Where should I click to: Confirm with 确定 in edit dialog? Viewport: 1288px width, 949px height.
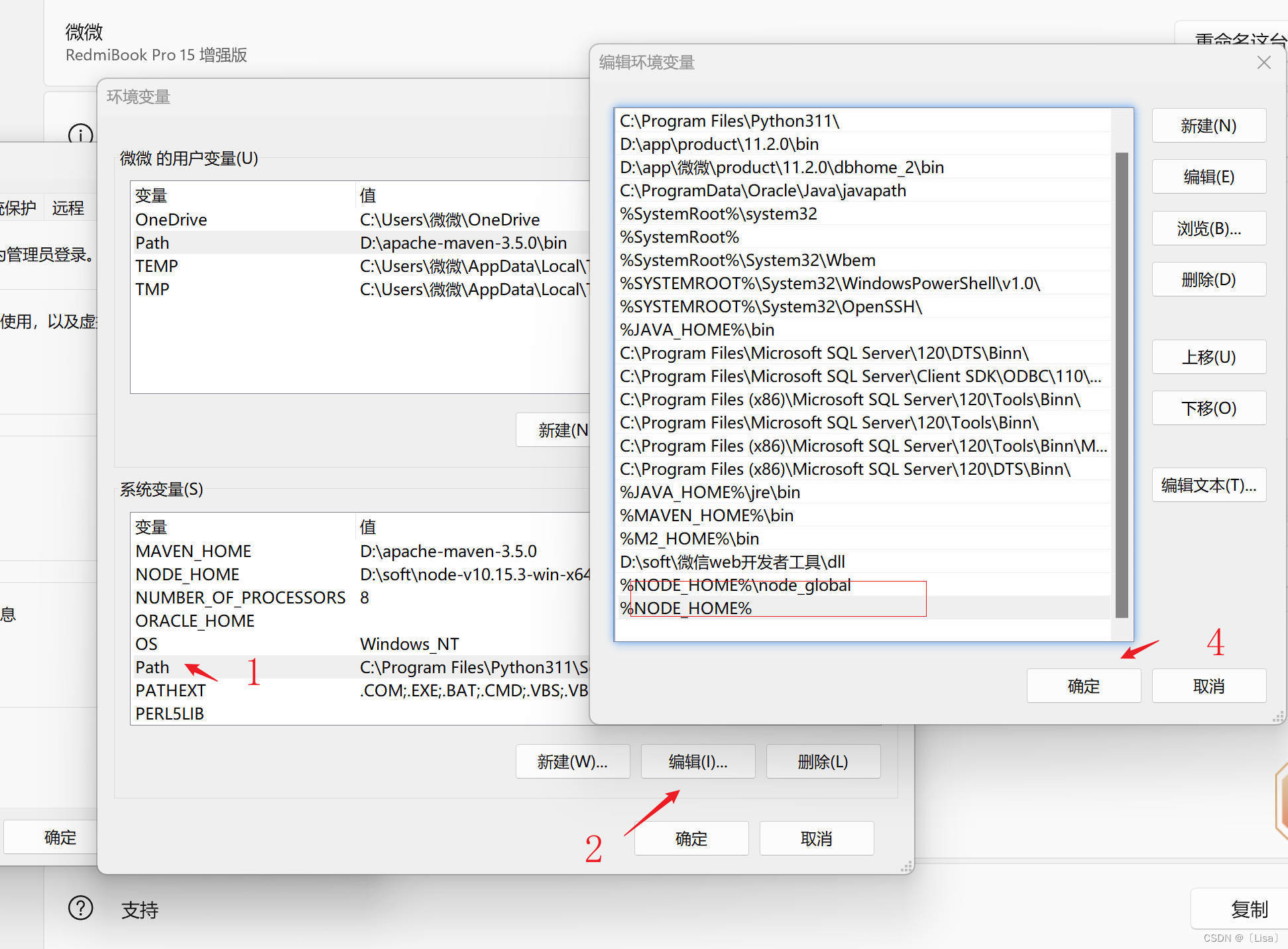1083,686
